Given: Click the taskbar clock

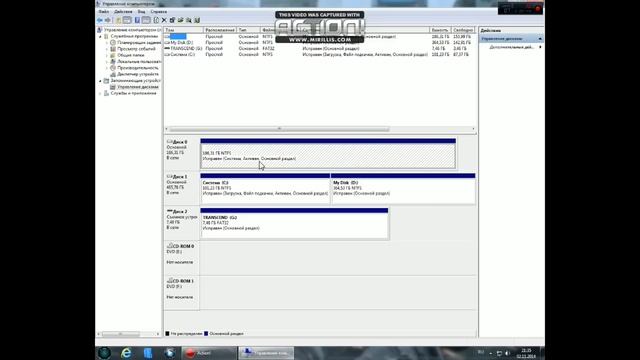Looking at the screenshot, I should pos(526,353).
